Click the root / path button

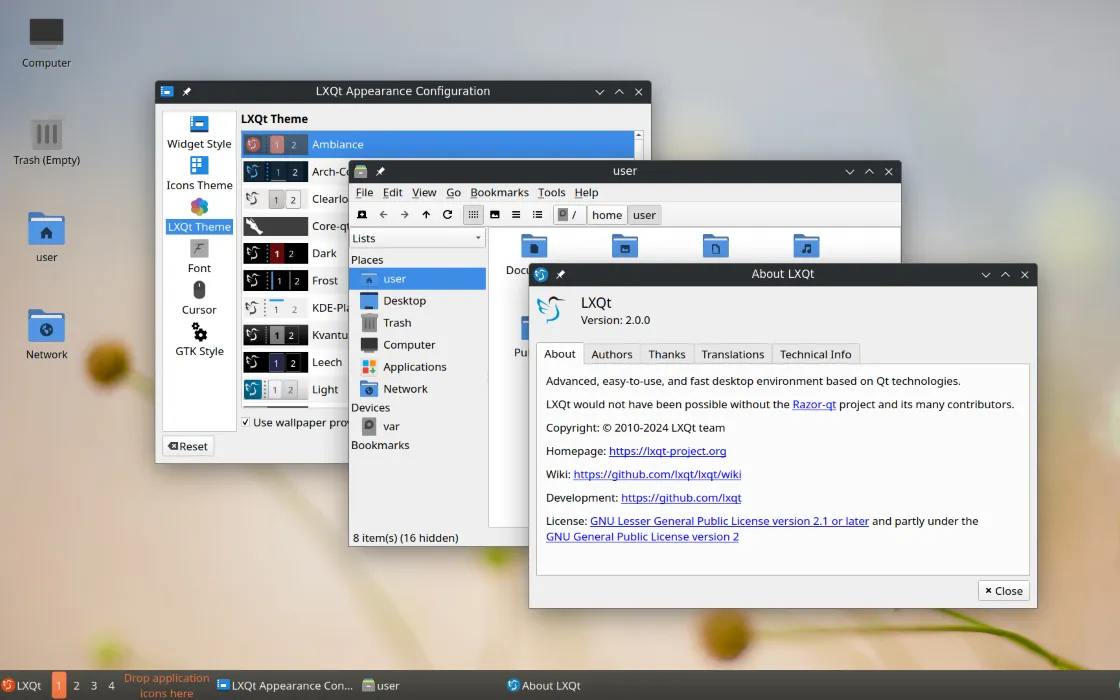click(x=570, y=215)
